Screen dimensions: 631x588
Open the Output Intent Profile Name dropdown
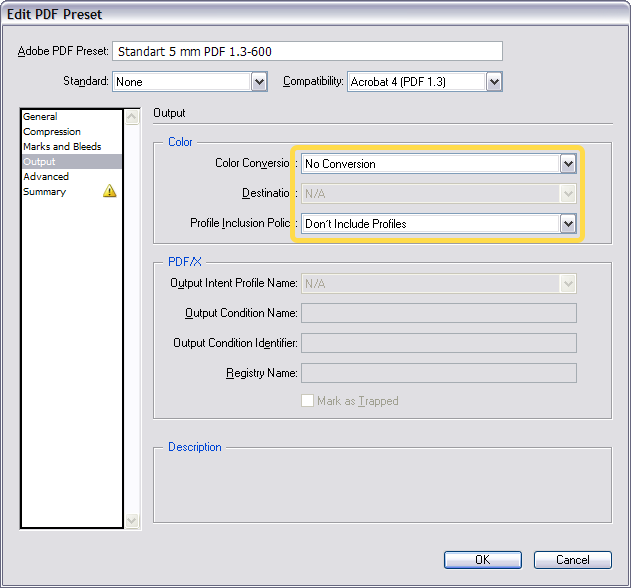pyautogui.click(x=439, y=284)
